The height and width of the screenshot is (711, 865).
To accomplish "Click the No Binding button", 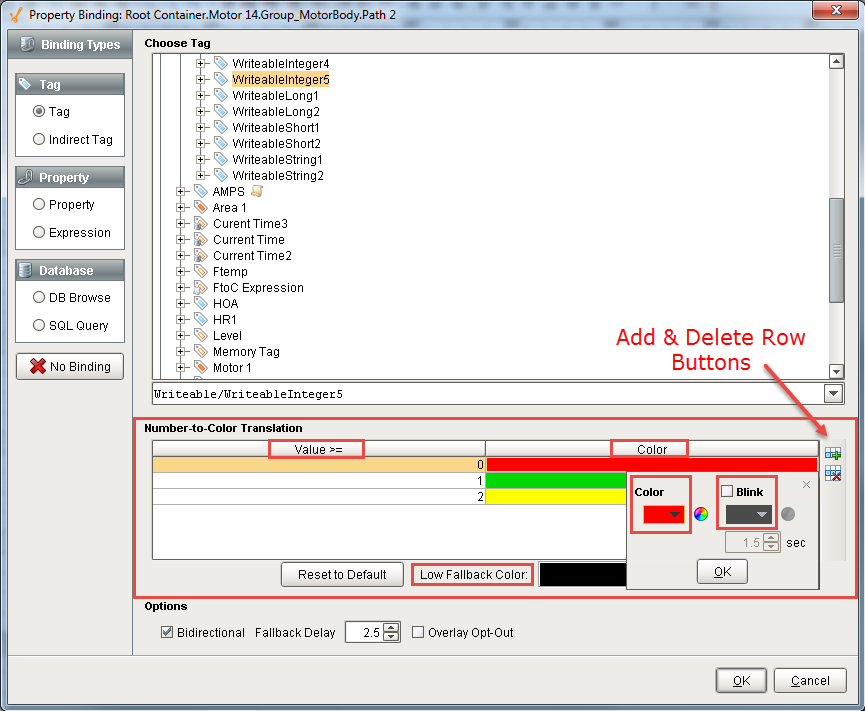I will pos(70,367).
